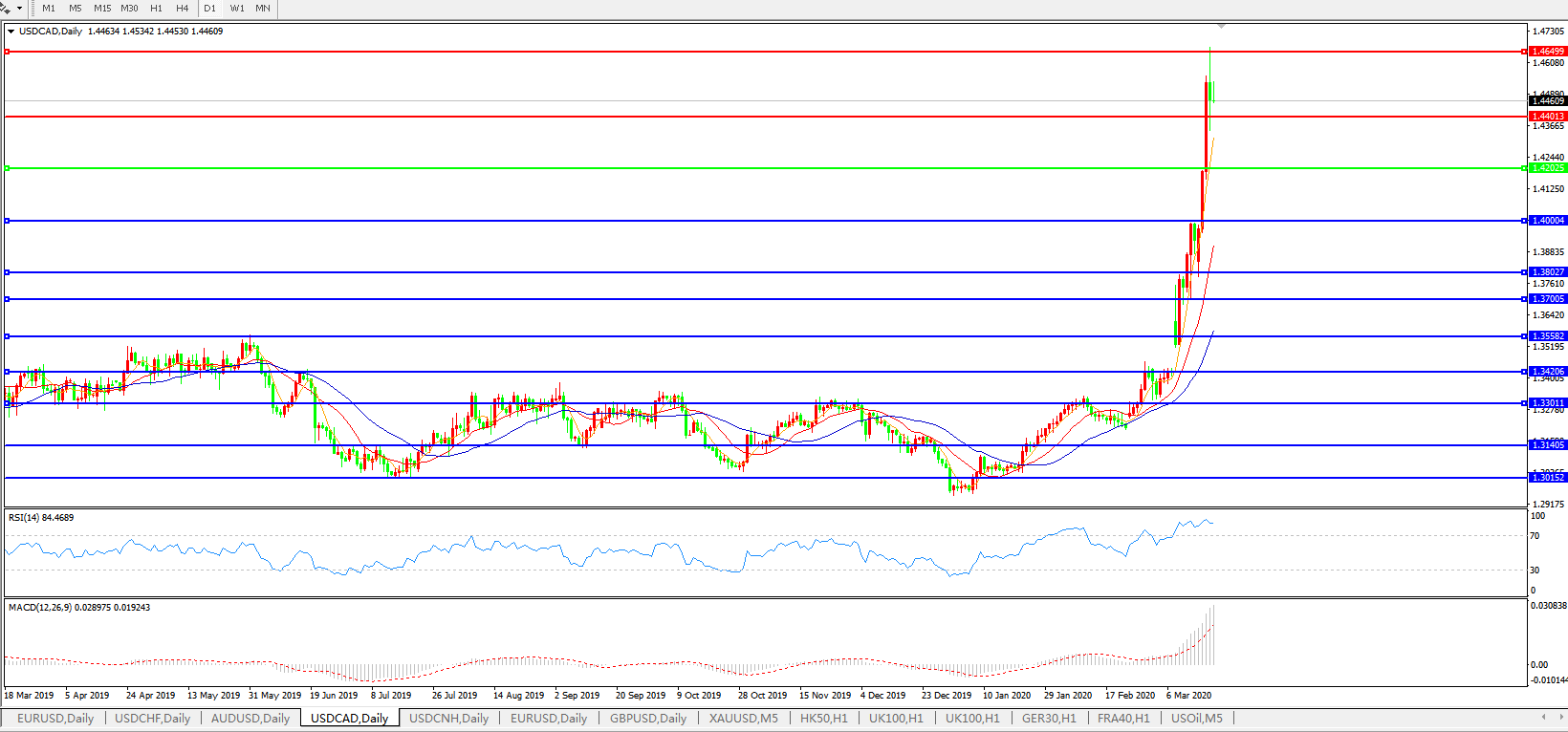Screen dimensions: 1568x732
Task: Go to the GBPUSD,Daily chart tab
Action: [x=647, y=718]
